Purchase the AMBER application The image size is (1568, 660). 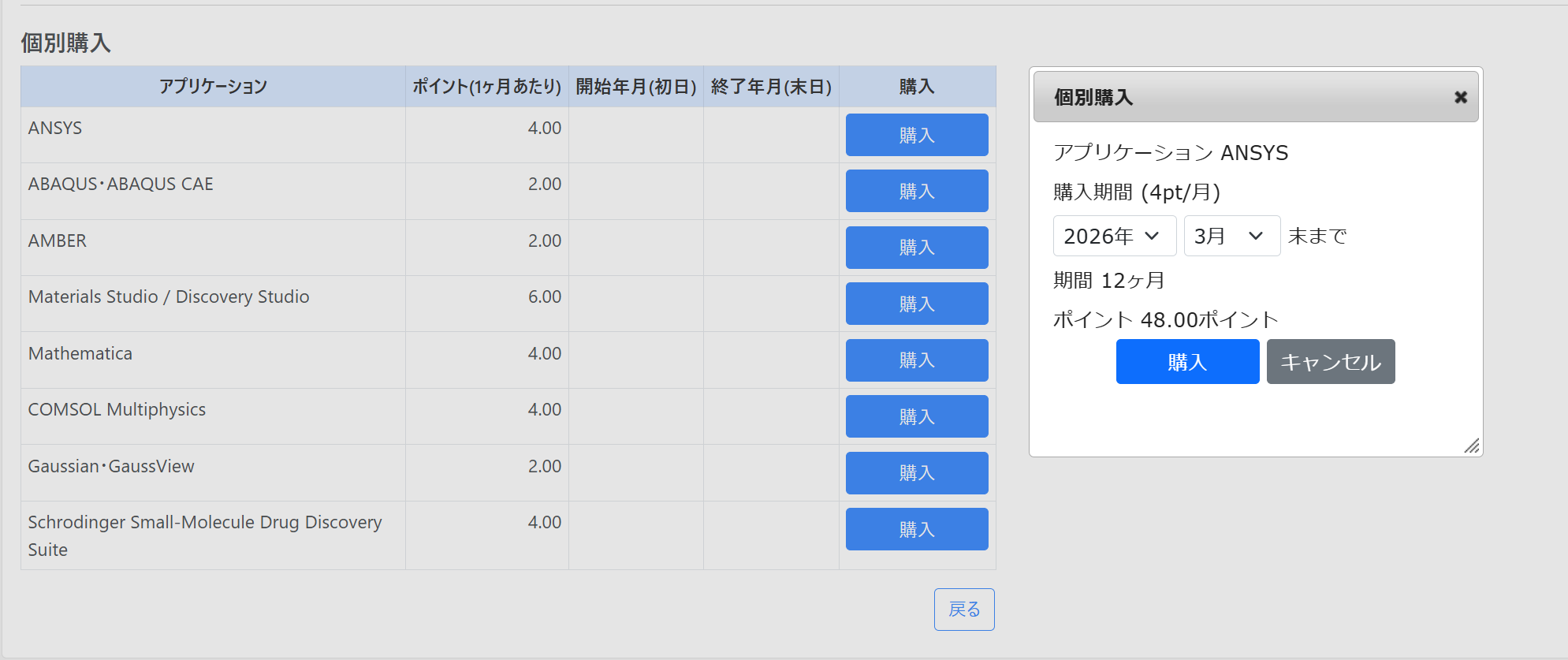[916, 248]
